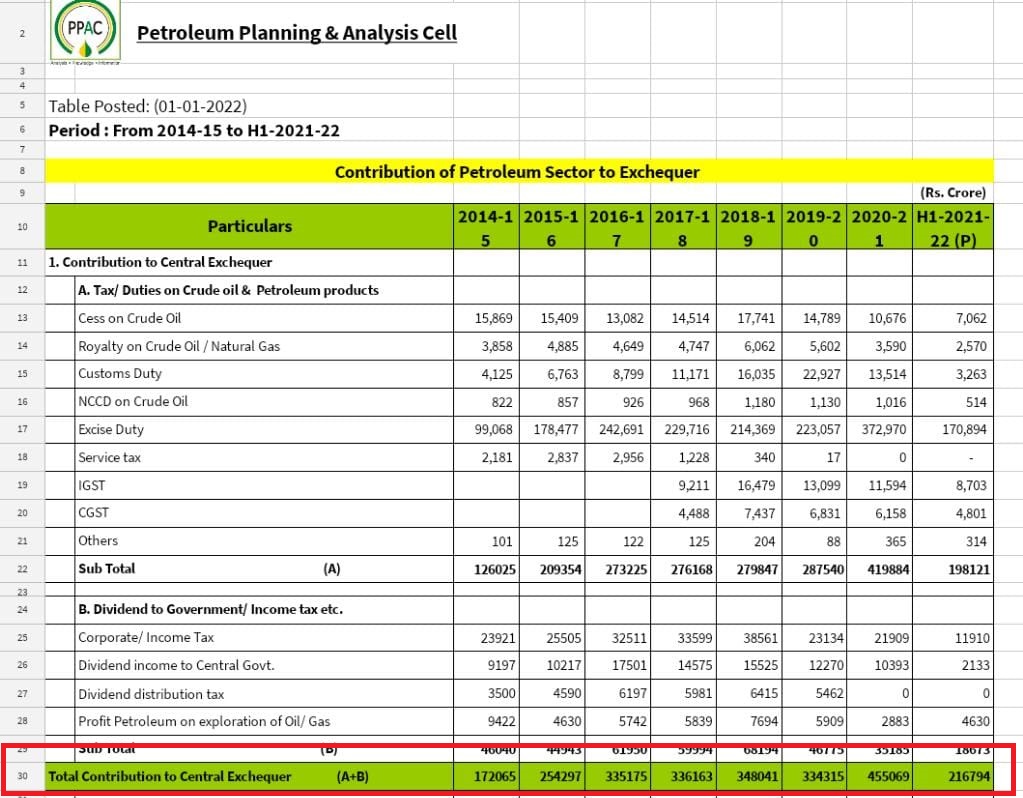Screen dimensions: 1023x798
Task: Select the '1. Contribution to Central Exchequer' cell
Action: pos(249,262)
